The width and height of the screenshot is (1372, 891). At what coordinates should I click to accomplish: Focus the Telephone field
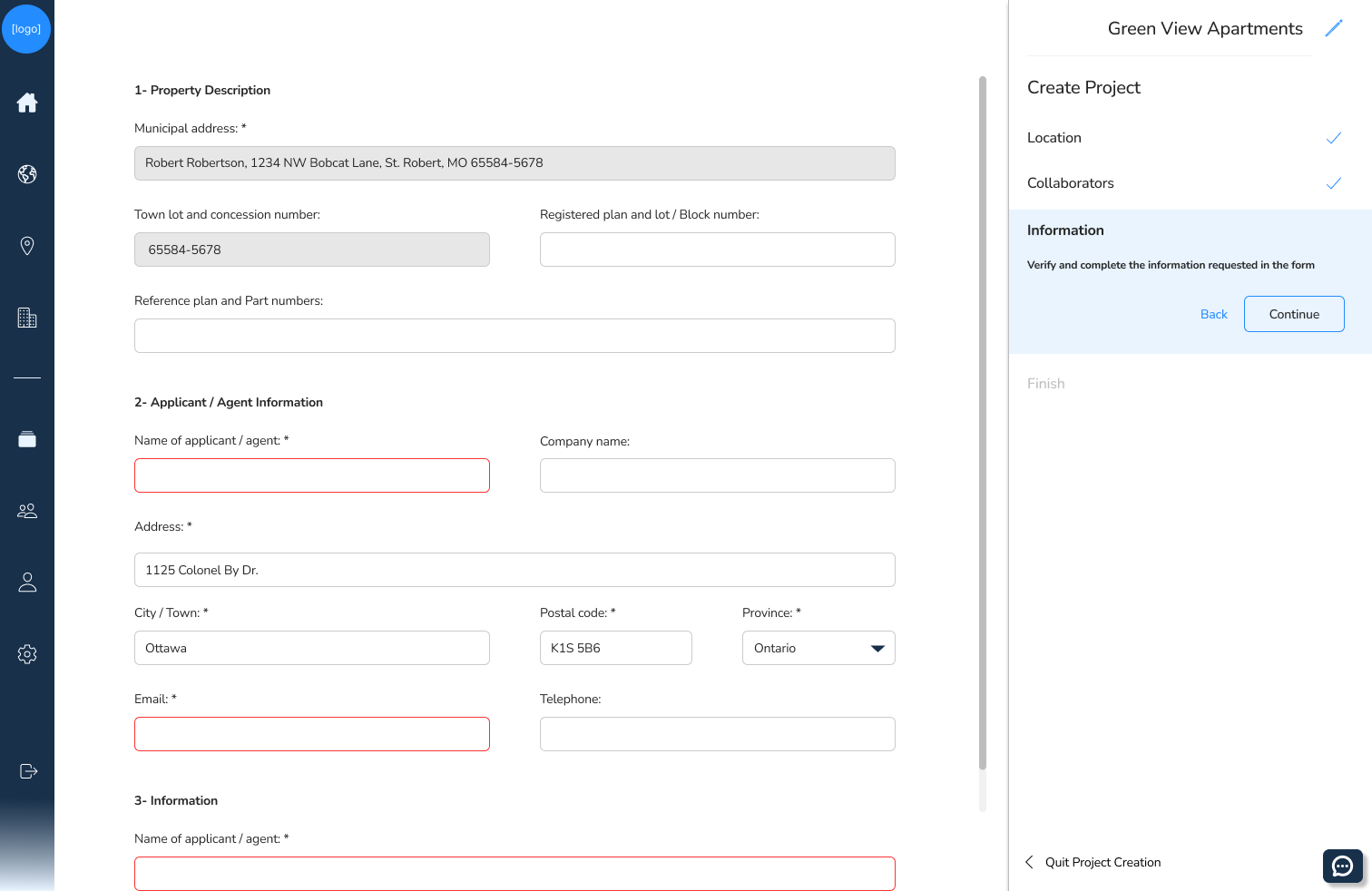(718, 734)
